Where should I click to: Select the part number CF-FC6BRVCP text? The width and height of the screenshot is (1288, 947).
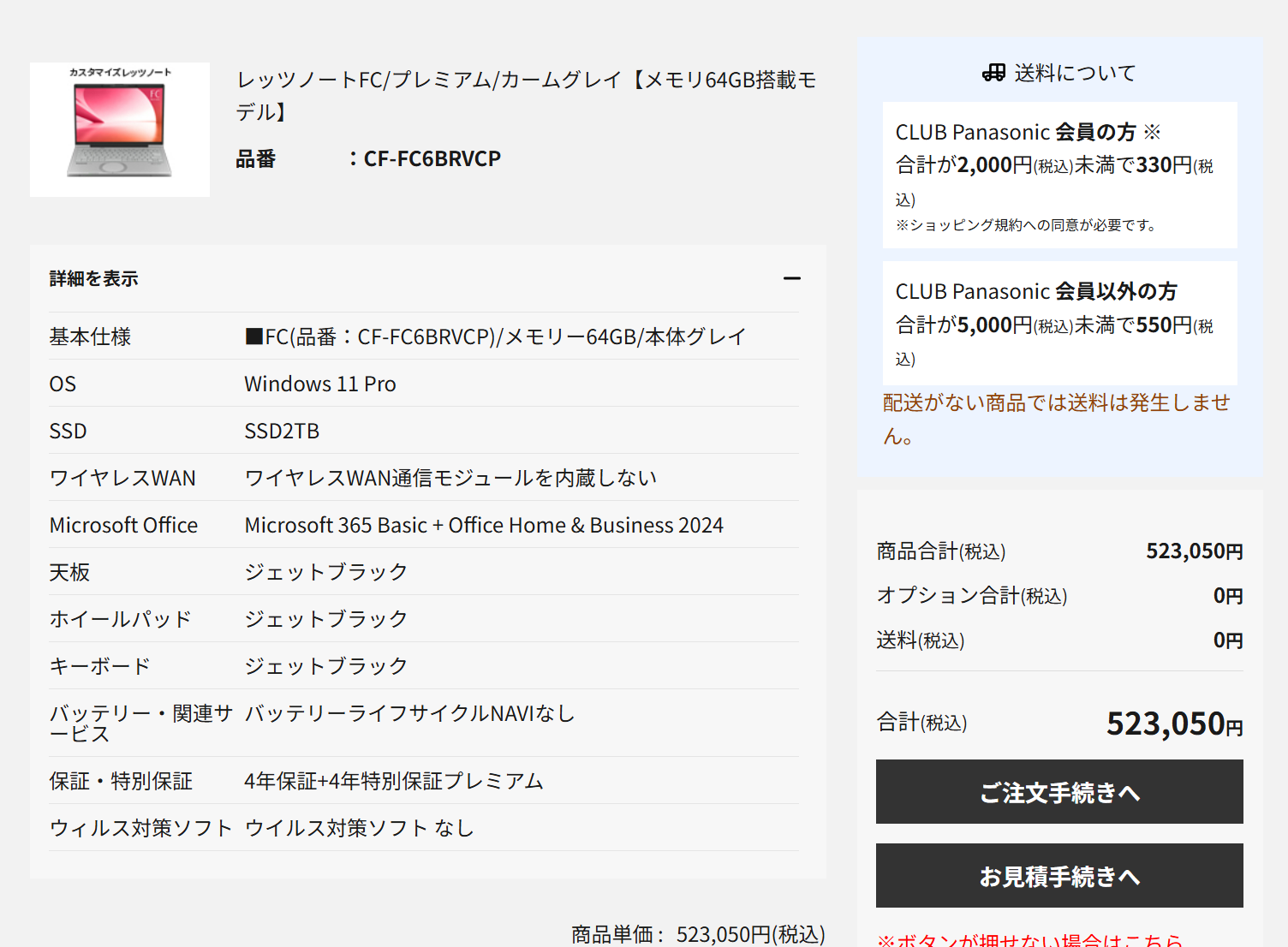432,159
